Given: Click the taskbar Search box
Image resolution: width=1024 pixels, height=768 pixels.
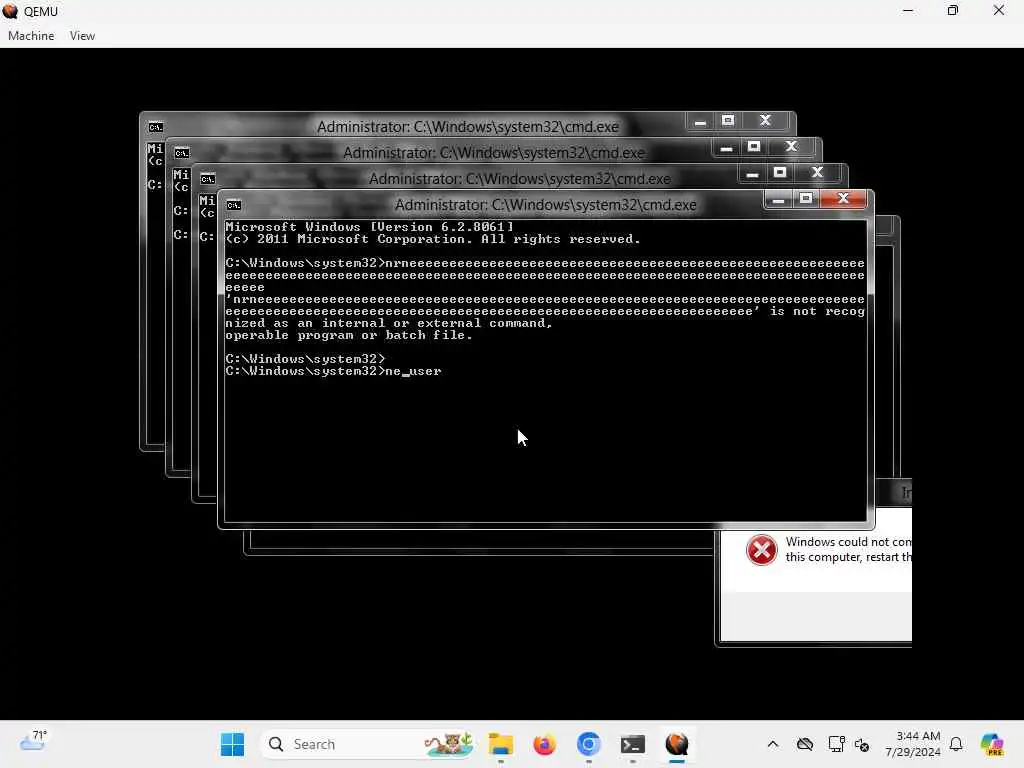Looking at the screenshot, I should pos(367,744).
